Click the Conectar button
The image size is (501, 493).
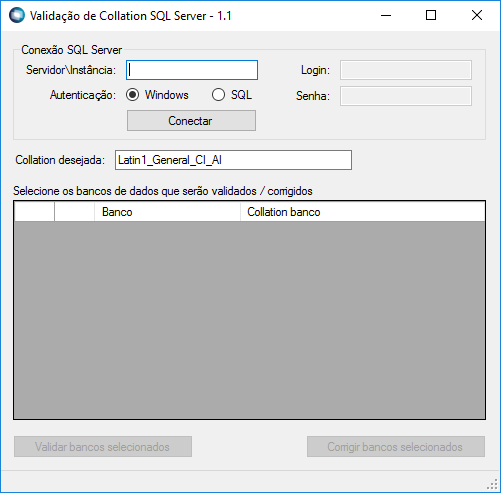[191, 121]
